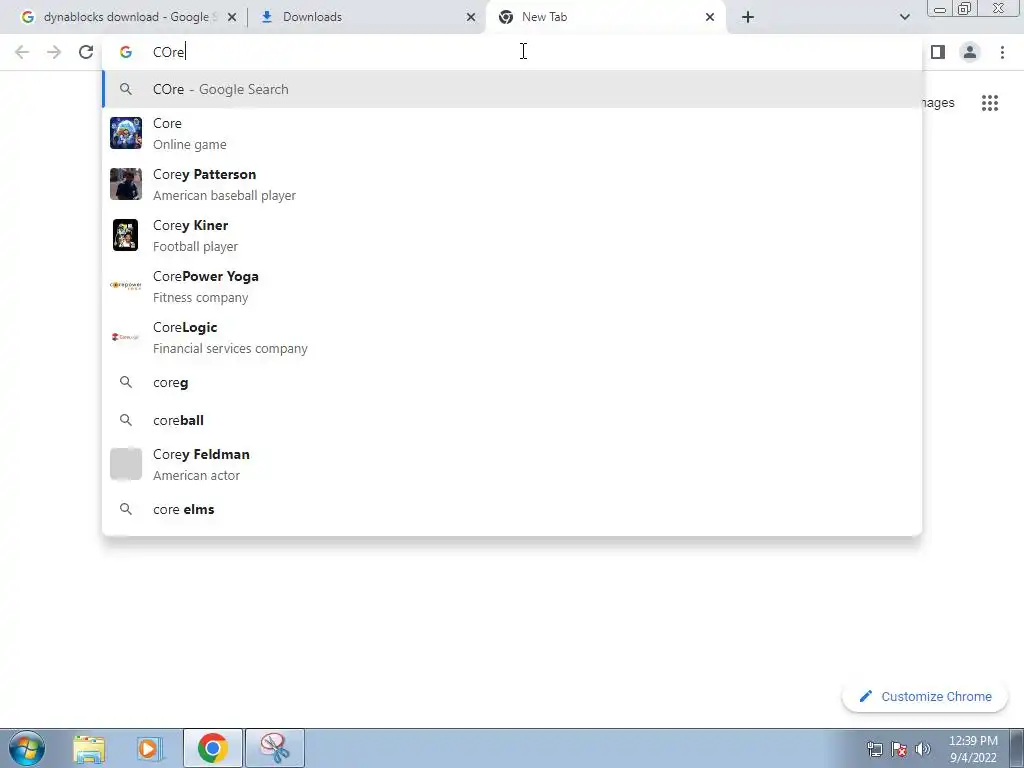Open the Images link behind the dropdown
1024x768 pixels.
[x=937, y=103]
